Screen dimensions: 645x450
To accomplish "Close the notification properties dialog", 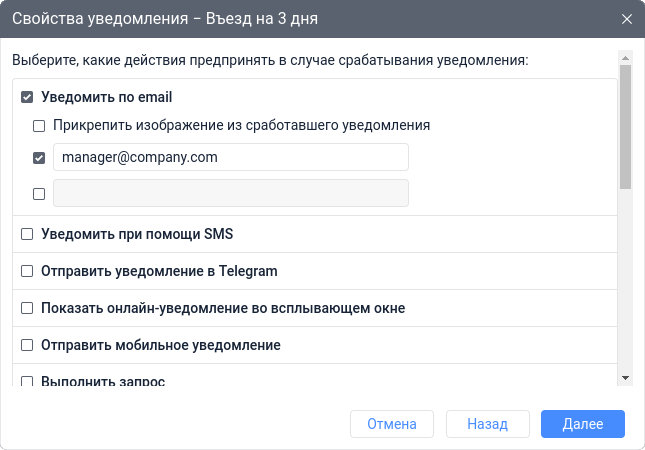I will [x=626, y=19].
